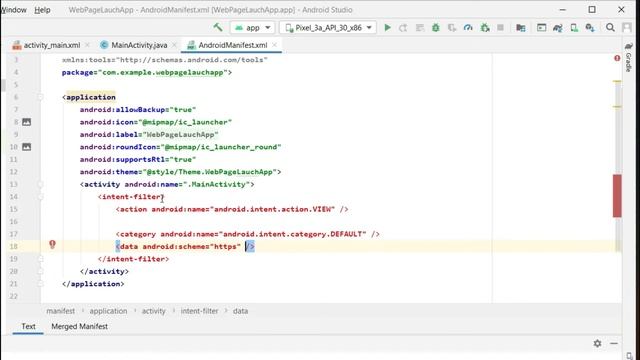Click category android.intent.category.DEFAULT line
640x360 pixels.
click(x=248, y=234)
